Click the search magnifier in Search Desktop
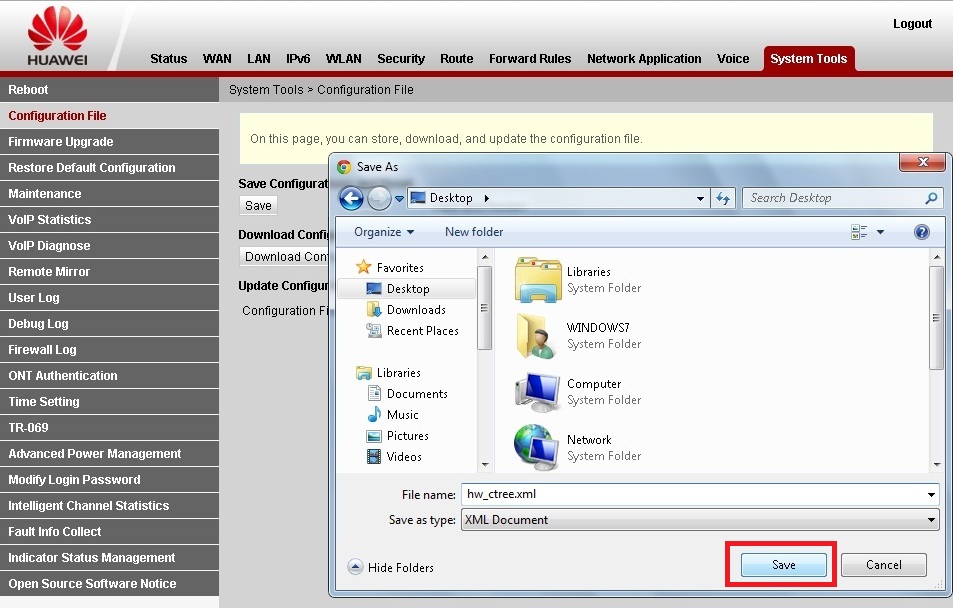Viewport: 953px width, 608px height. [931, 198]
